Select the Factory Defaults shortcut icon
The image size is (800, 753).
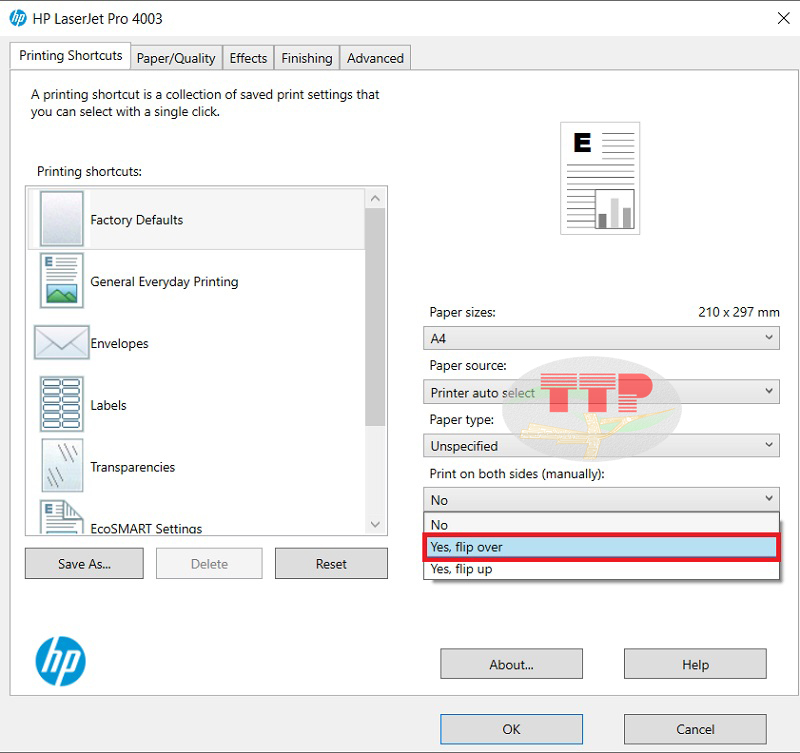tap(62, 219)
